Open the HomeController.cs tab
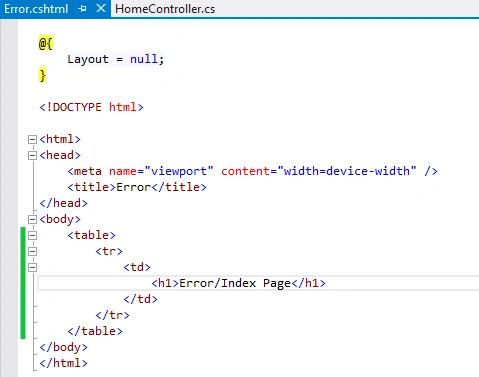Image resolution: width=479 pixels, height=377 pixels. [x=165, y=9]
